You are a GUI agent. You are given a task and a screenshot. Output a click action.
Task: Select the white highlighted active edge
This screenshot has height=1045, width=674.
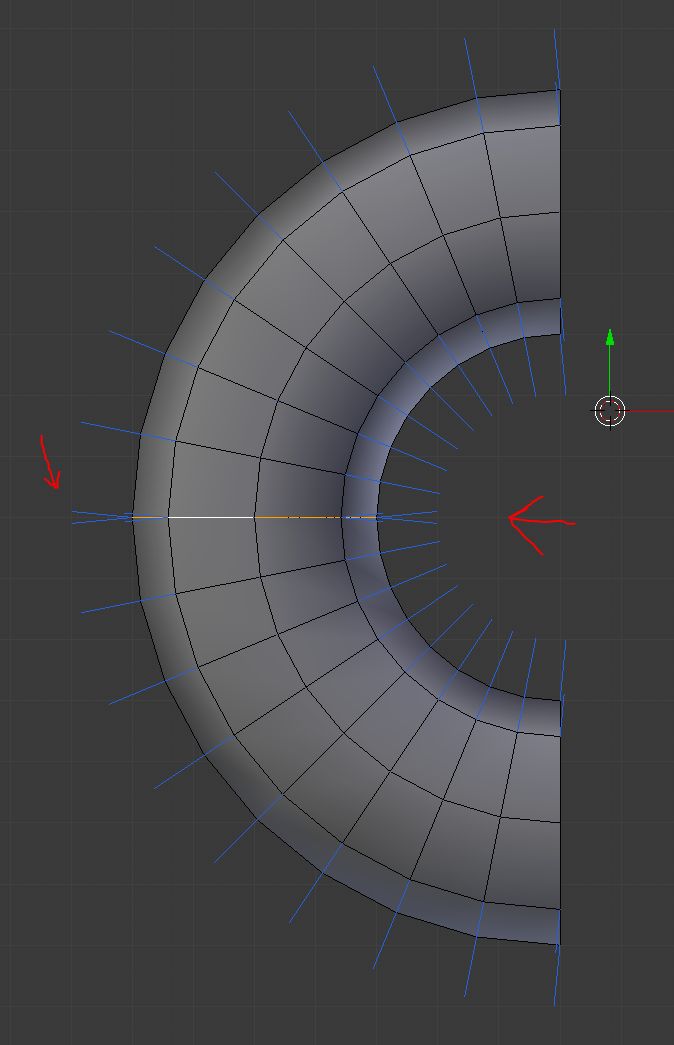click(x=211, y=517)
